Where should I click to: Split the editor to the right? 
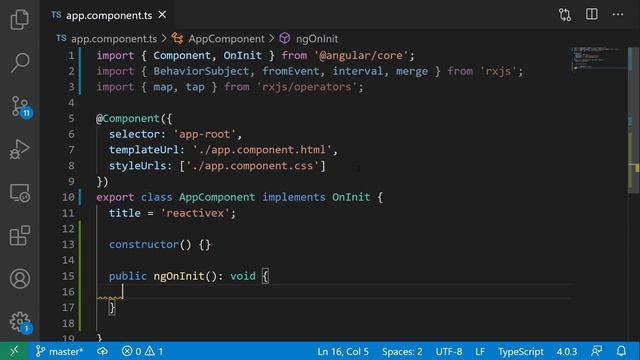(591, 14)
